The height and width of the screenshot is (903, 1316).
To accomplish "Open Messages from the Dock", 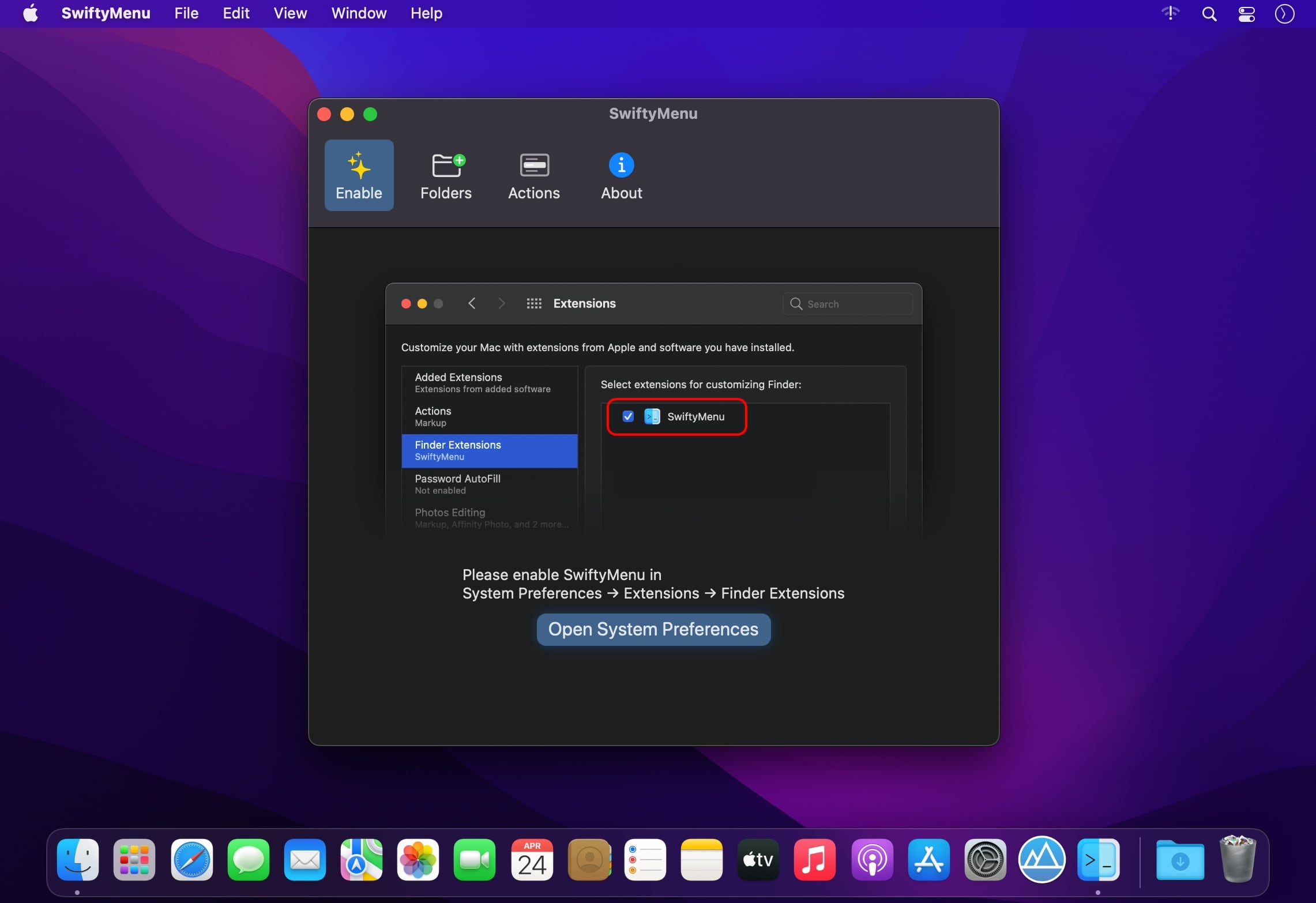I will click(248, 860).
